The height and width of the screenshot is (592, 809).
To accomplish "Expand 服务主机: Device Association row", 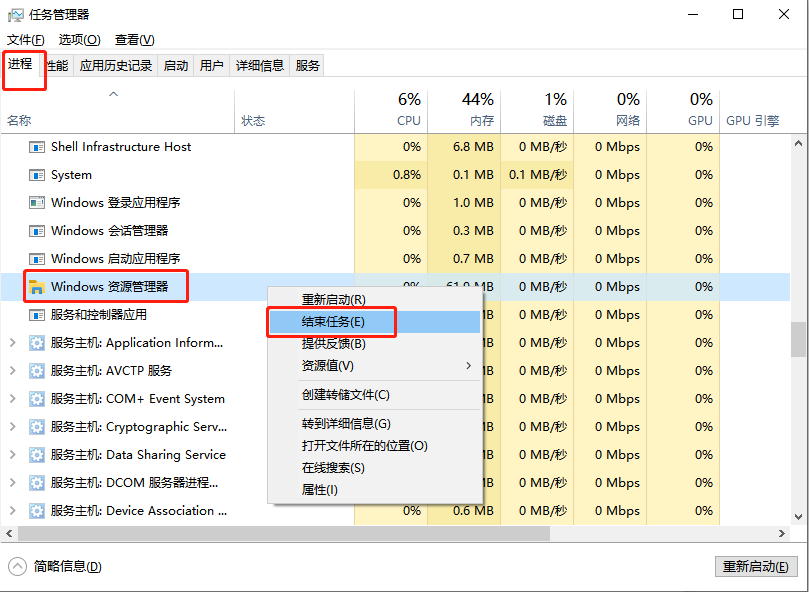I will point(13,511).
